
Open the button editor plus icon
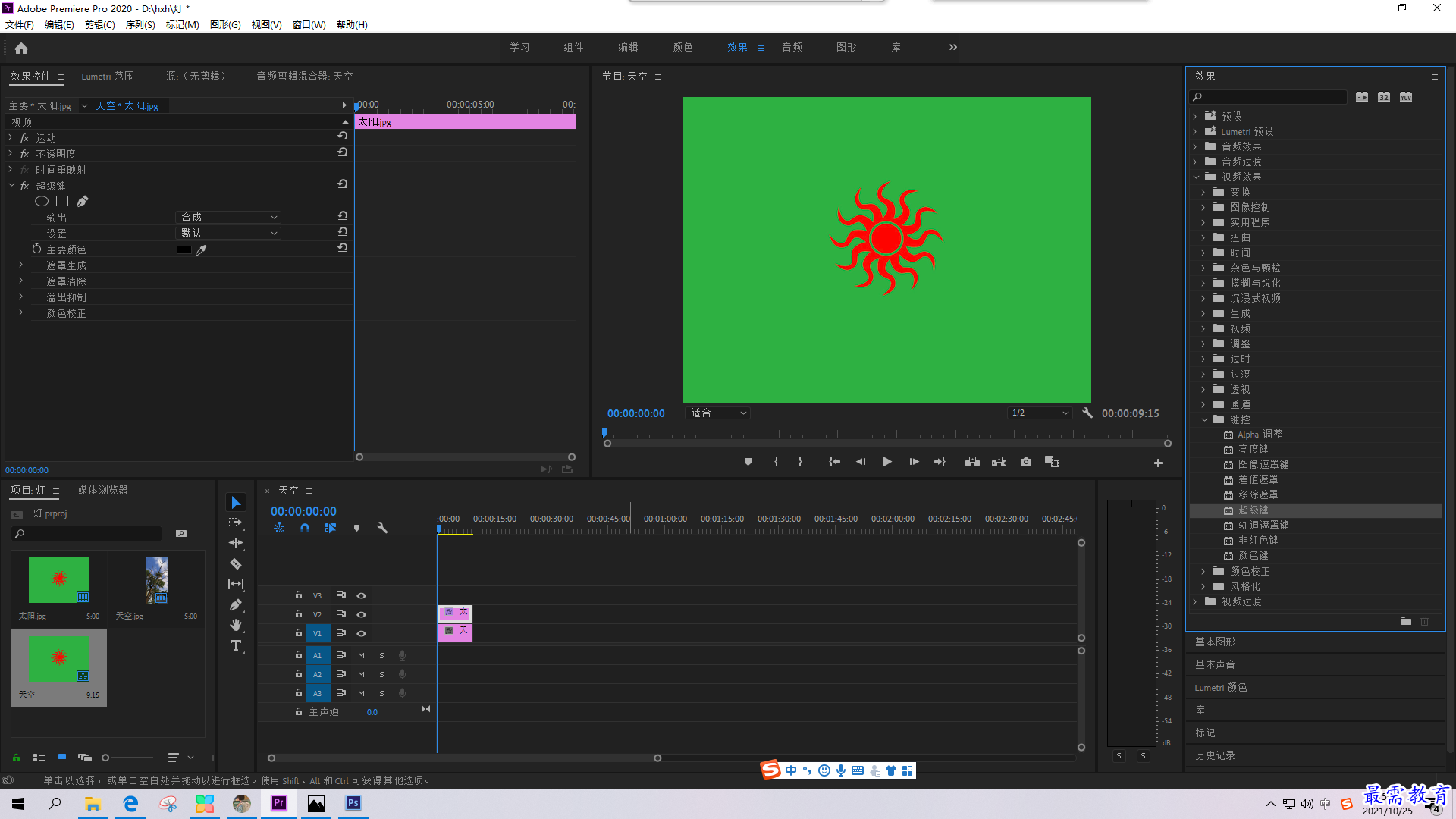point(1158,463)
